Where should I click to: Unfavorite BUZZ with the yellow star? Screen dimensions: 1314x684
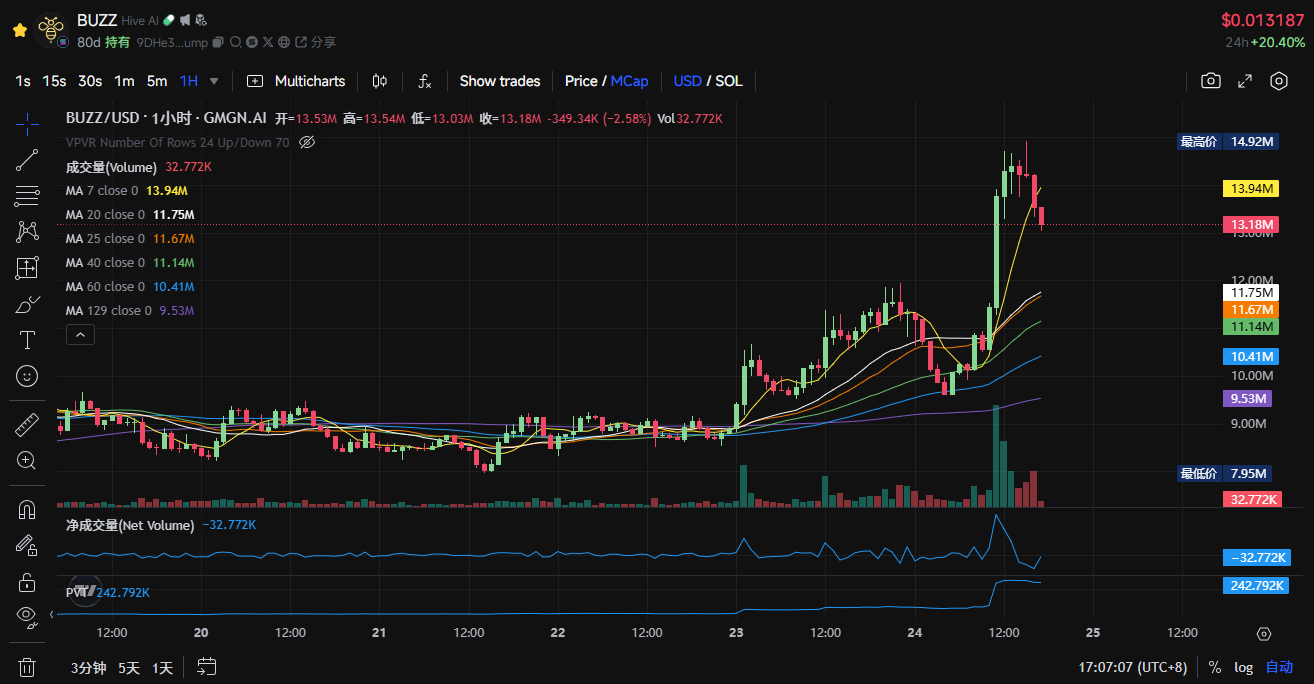19,30
